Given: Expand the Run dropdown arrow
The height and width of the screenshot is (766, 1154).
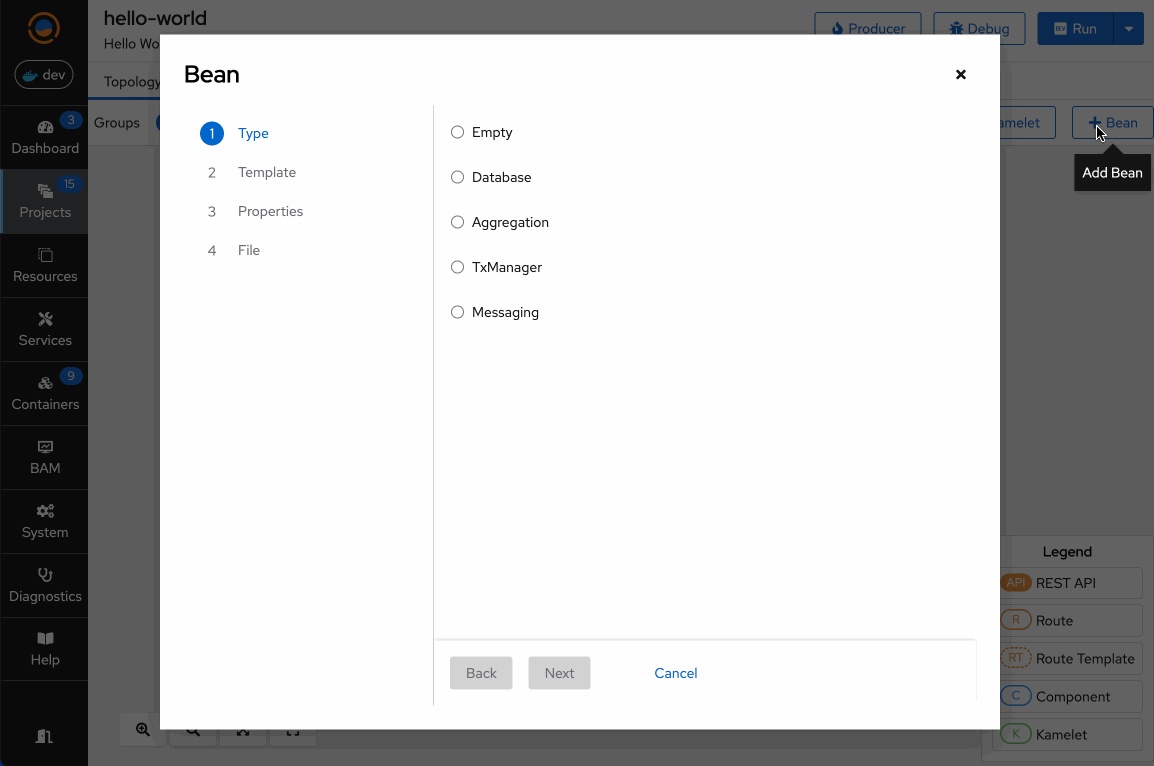Looking at the screenshot, I should [x=1129, y=29].
